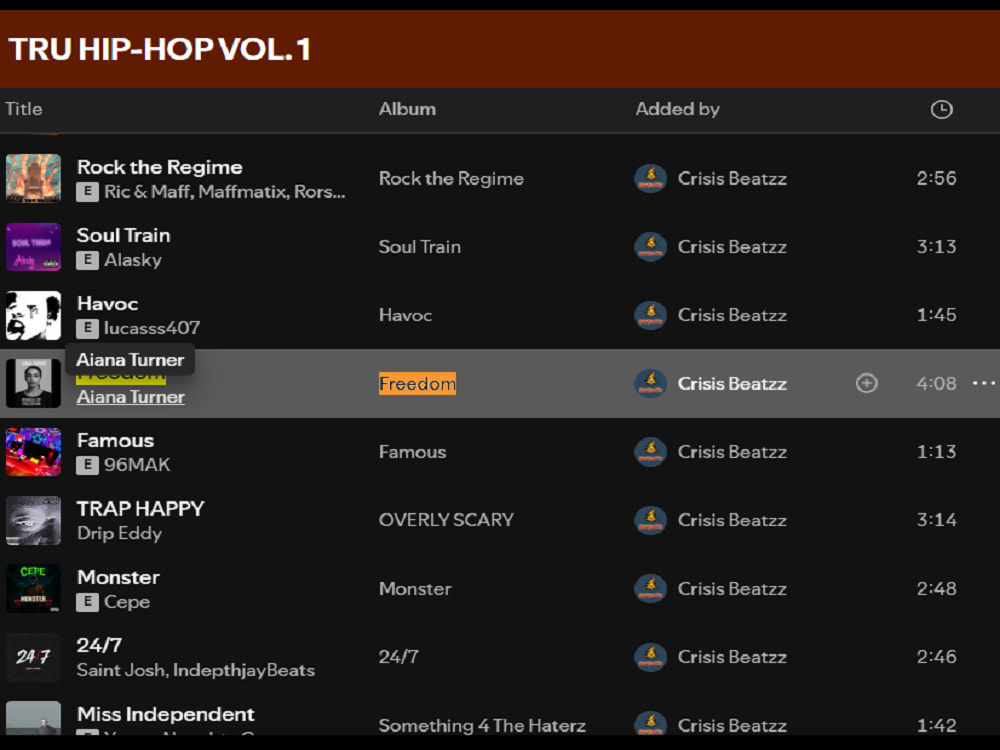Click Crisis Beatzz avatar in Soul Train row
This screenshot has height=750, width=1000.
[x=651, y=247]
